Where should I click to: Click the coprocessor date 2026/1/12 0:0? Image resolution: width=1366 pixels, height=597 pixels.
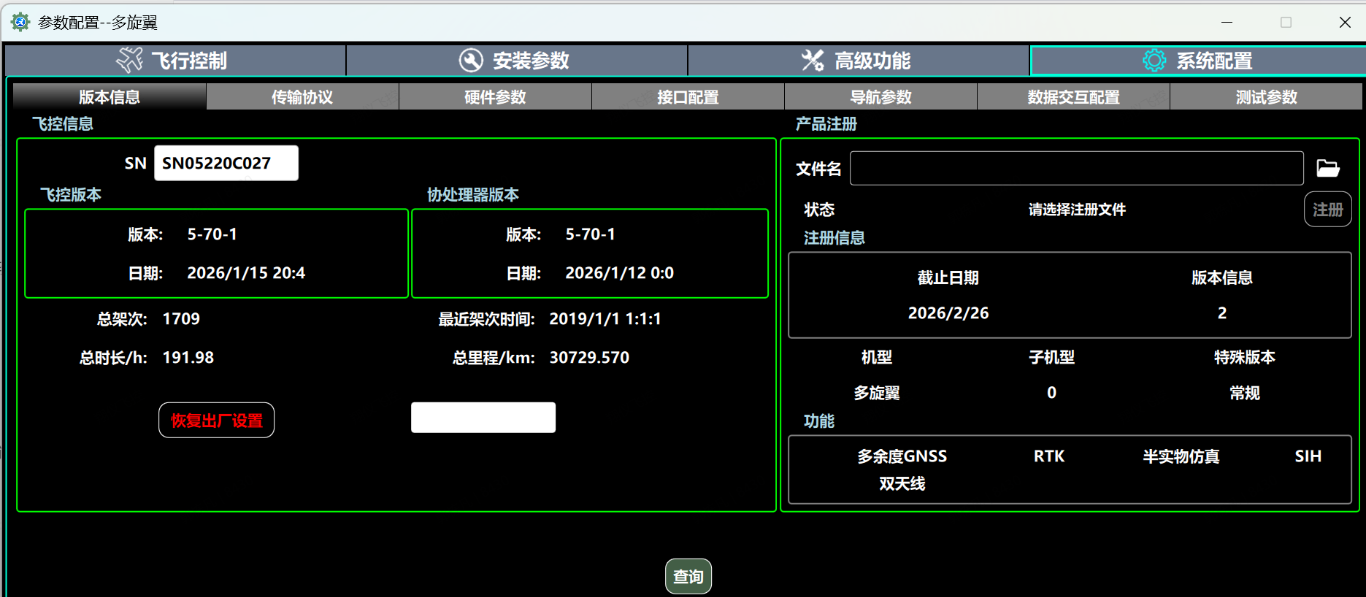click(619, 272)
